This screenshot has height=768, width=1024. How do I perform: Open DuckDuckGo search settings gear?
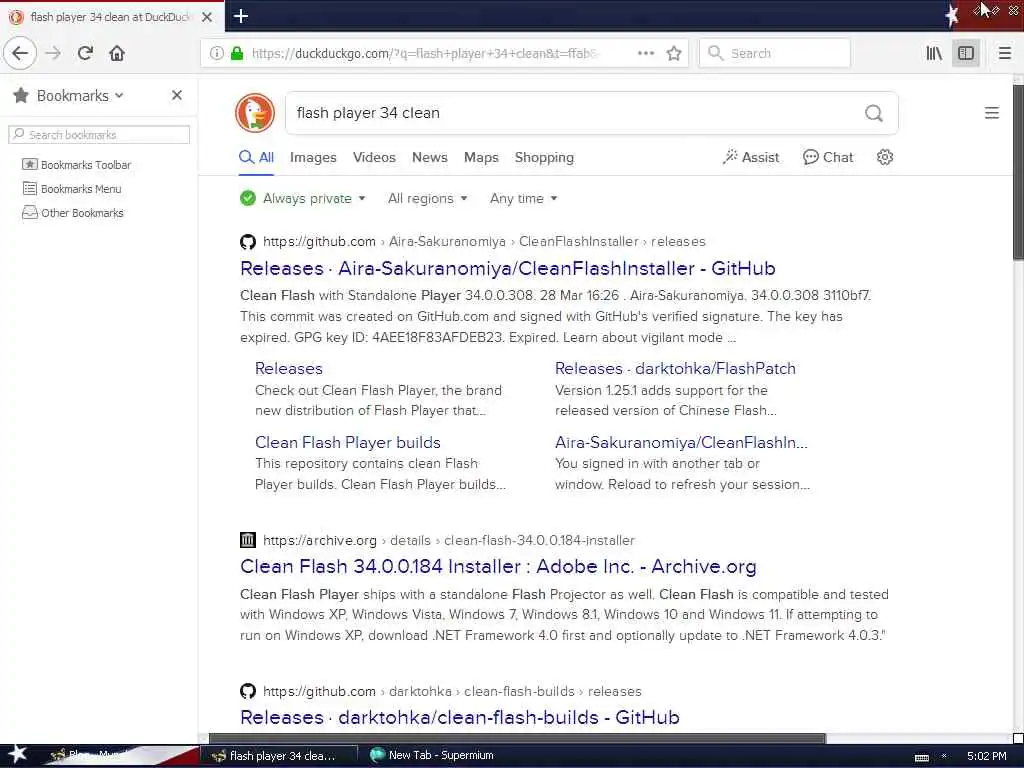click(x=884, y=157)
